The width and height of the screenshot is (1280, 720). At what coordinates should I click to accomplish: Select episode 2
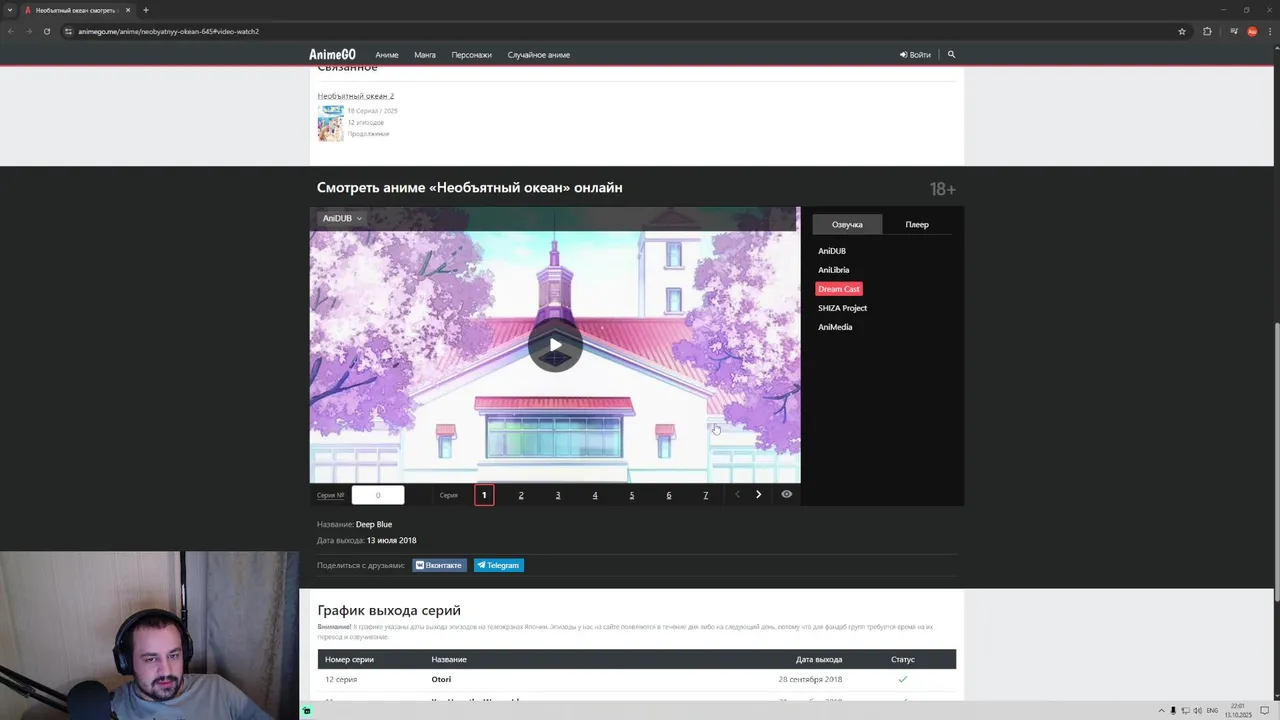point(521,495)
